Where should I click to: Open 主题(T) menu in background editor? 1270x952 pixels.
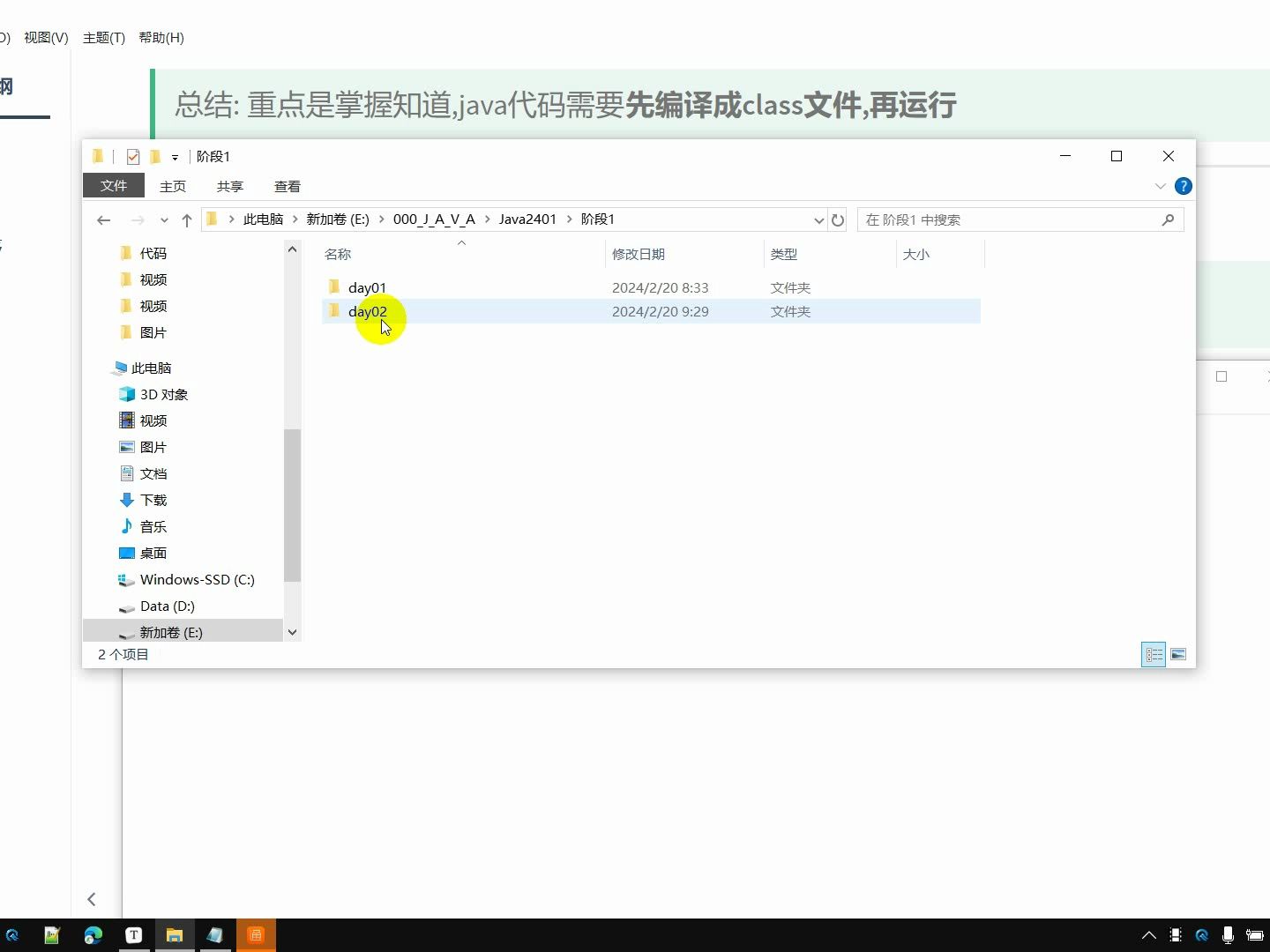pyautogui.click(x=104, y=37)
